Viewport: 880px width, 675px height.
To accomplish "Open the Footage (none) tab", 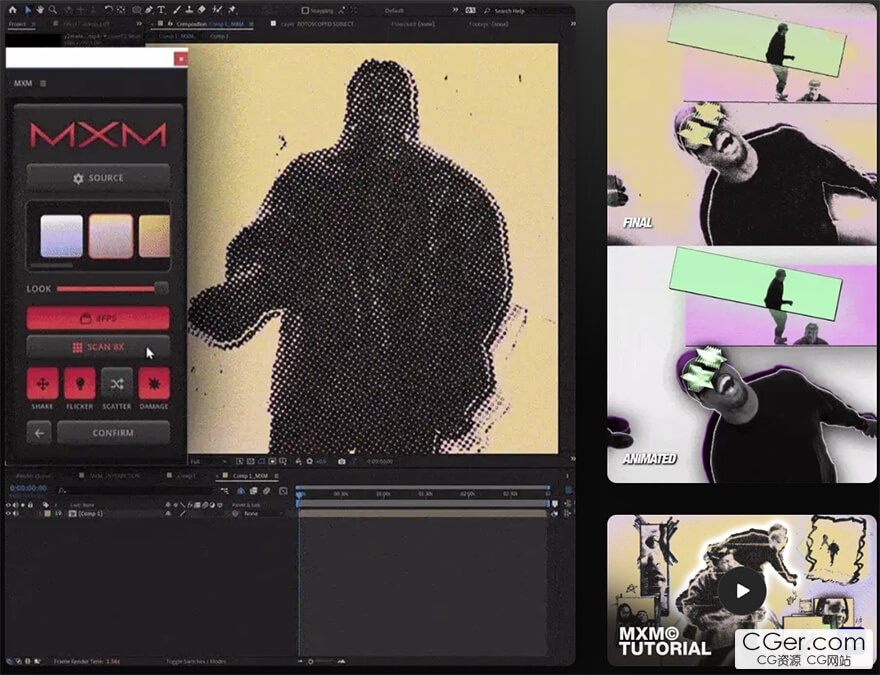I will coord(488,24).
